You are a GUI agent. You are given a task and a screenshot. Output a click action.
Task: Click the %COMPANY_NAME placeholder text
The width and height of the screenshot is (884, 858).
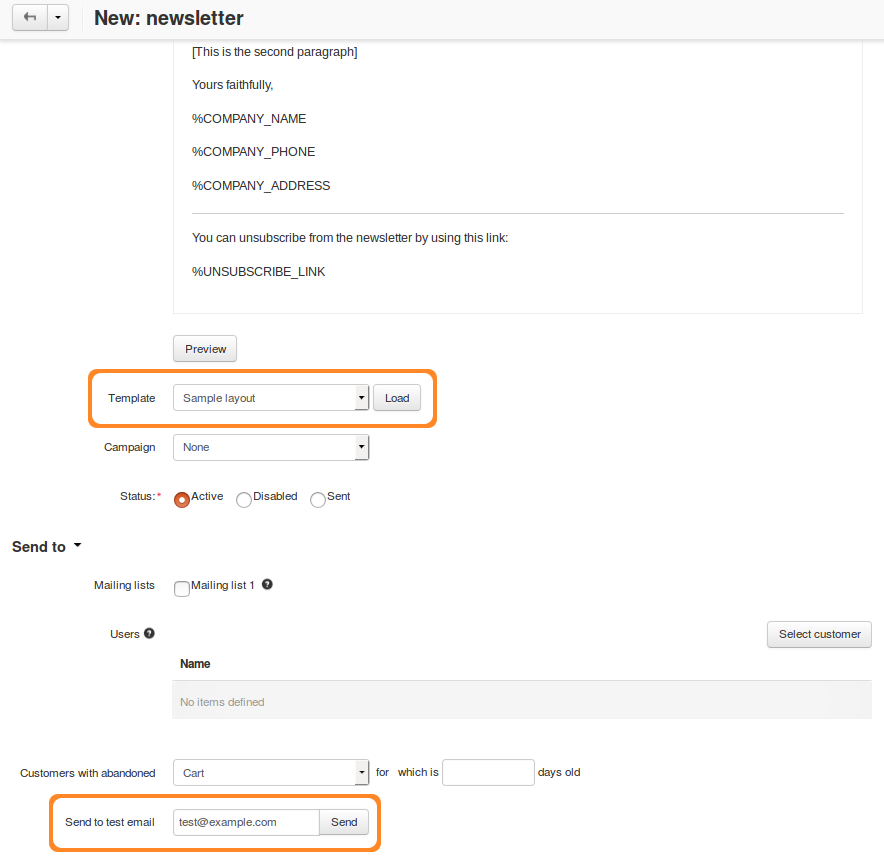click(249, 119)
